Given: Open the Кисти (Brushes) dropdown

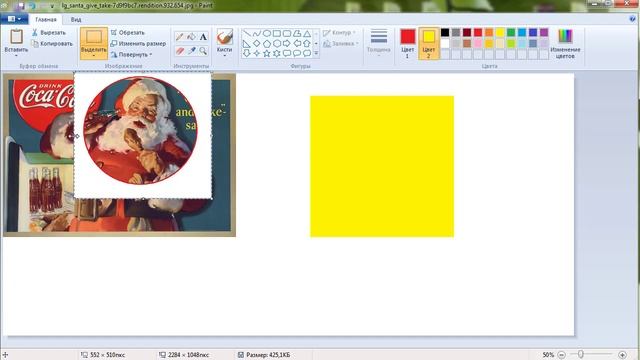Looking at the screenshot, I should tap(224, 44).
